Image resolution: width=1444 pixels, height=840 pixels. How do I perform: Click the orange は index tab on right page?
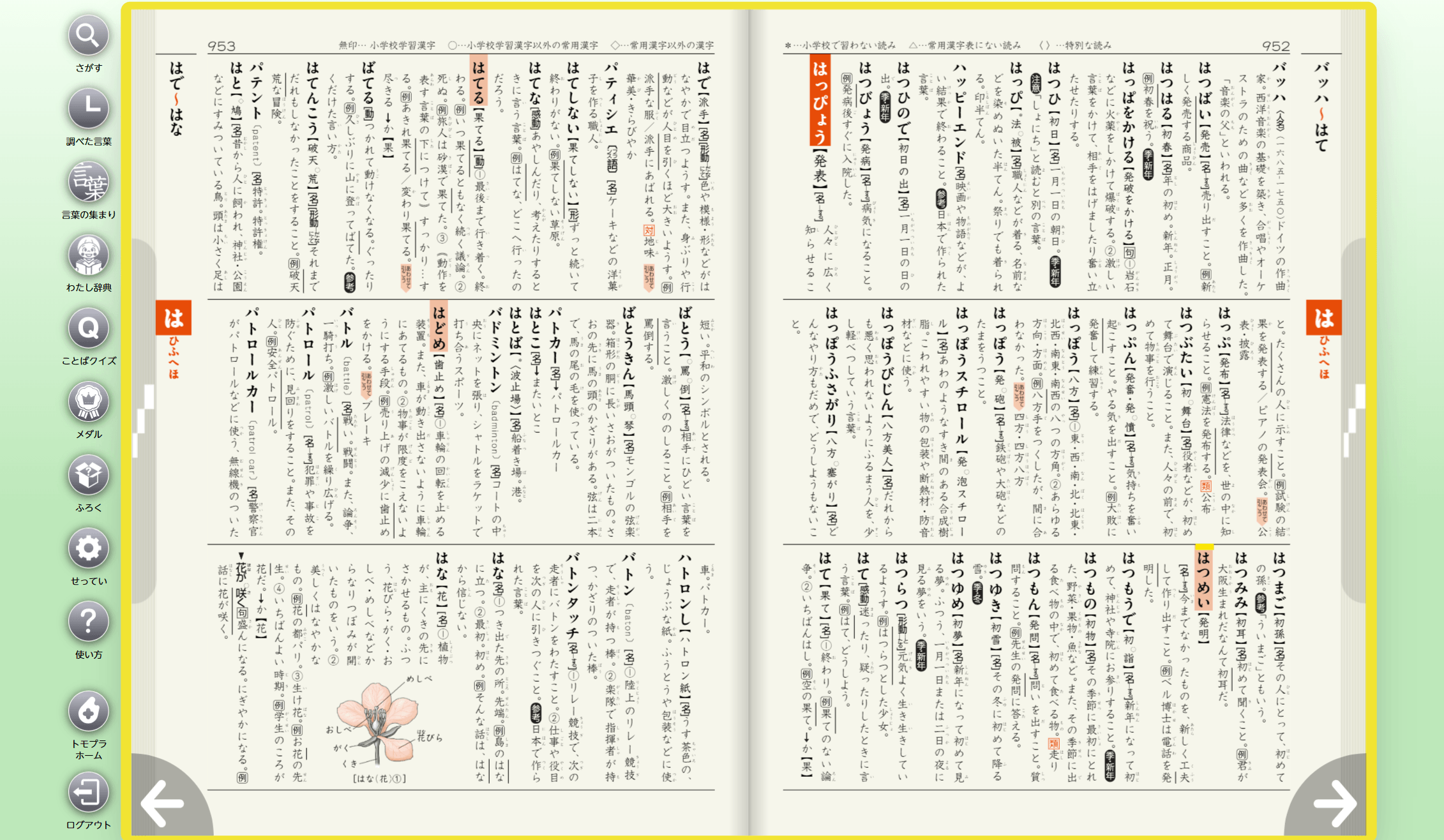(x=1323, y=318)
